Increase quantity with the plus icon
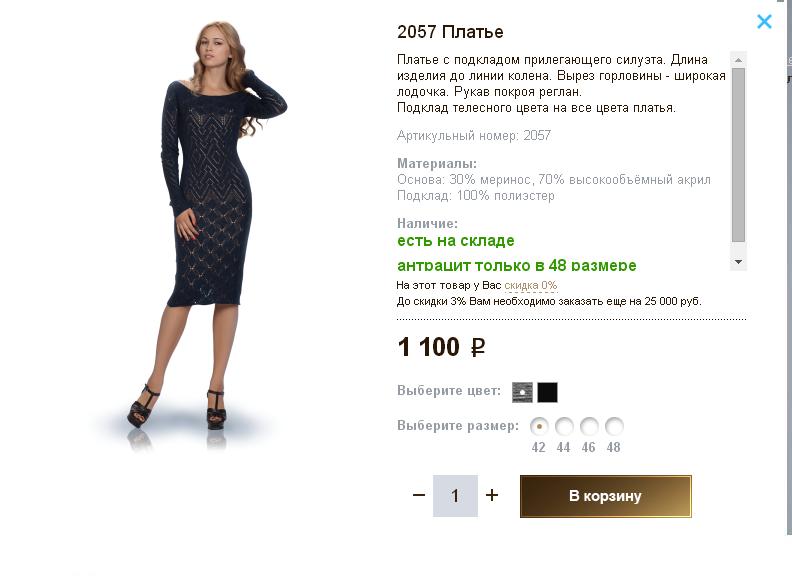 tap(492, 496)
